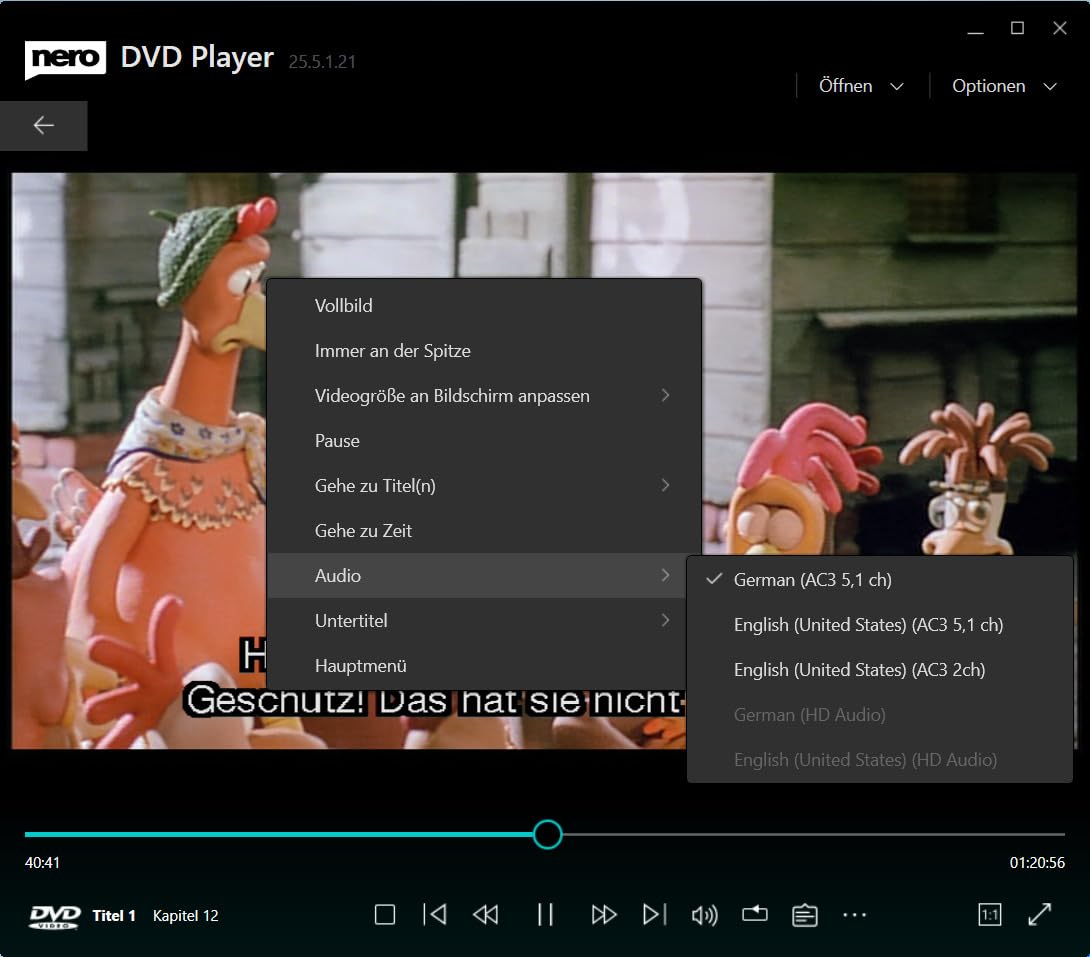
Task: Click the elapsed time 40:41
Action: pos(42,862)
